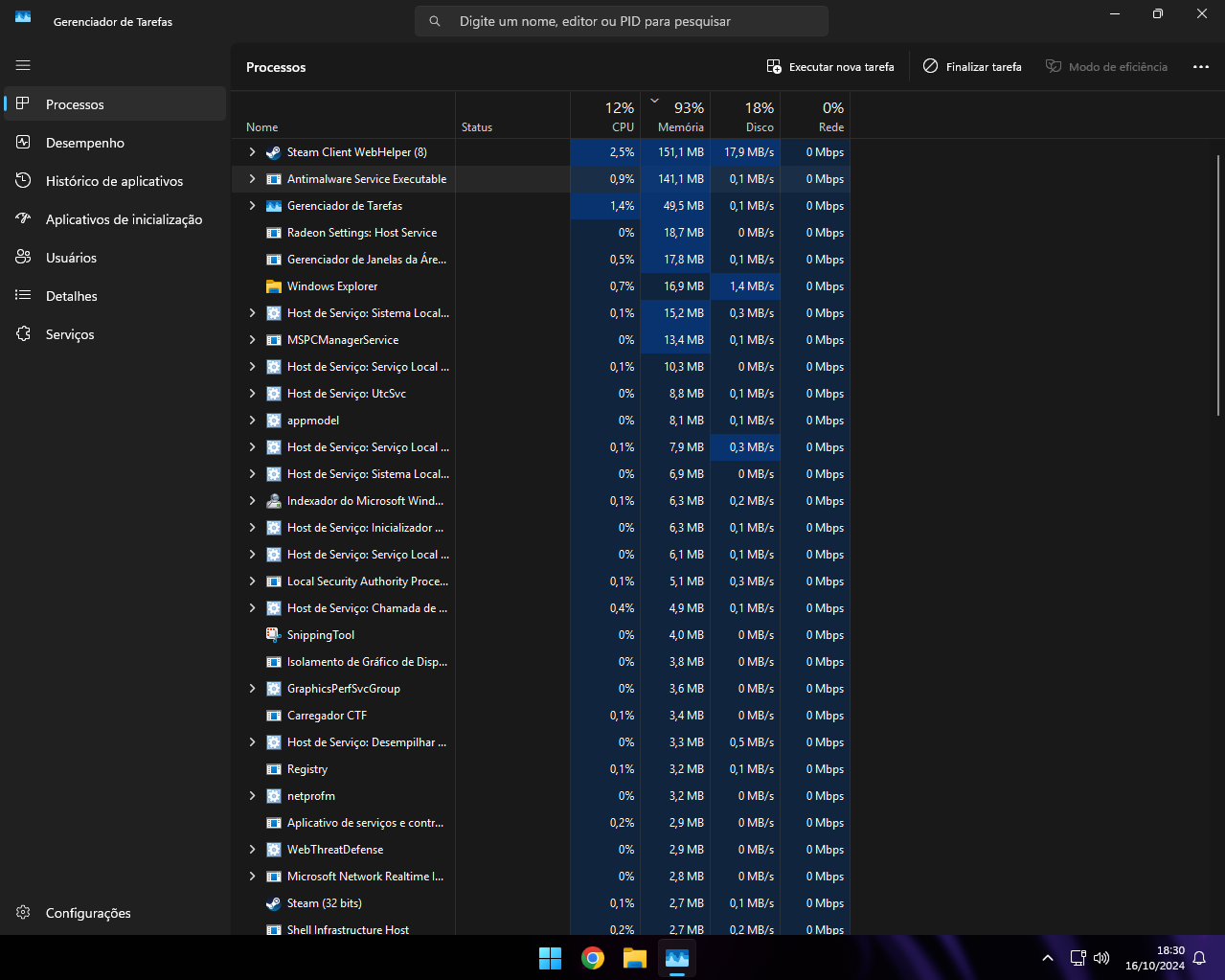Screen dimensions: 1225x980
Task: Open the Serviços page
Action: [x=115, y=334]
